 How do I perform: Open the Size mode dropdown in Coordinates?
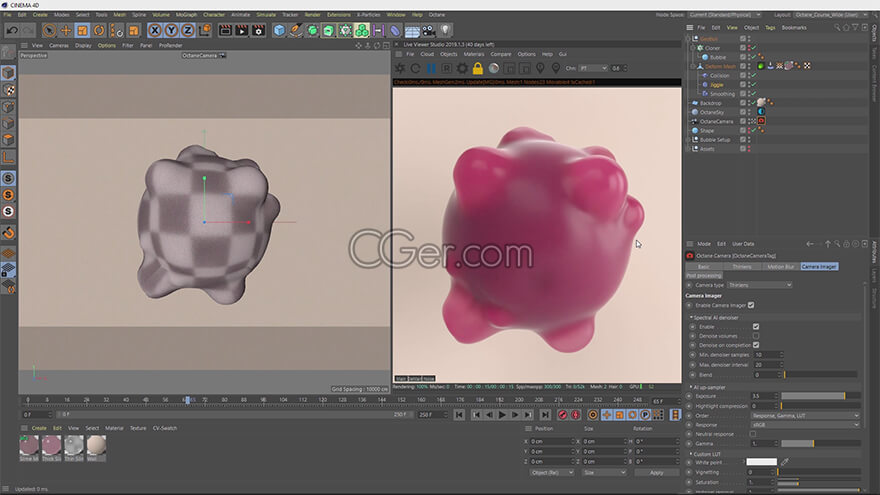coord(604,473)
